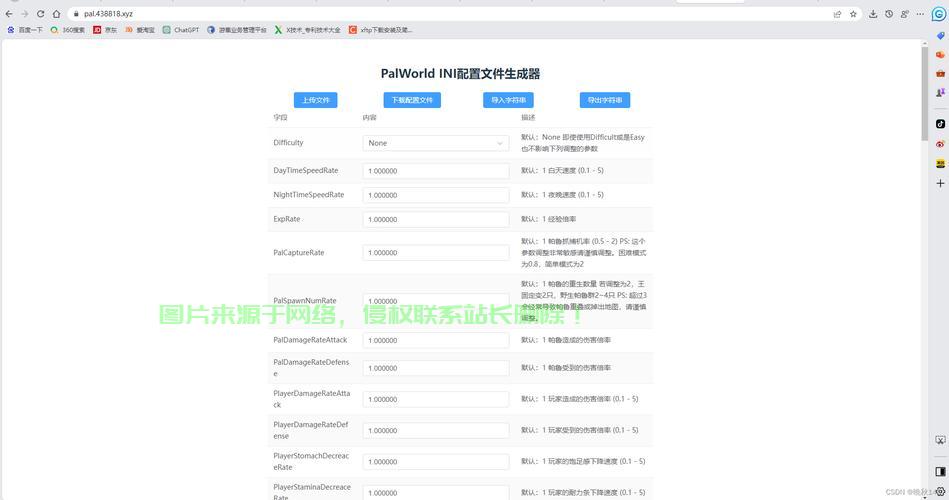This screenshot has width=949, height=500.
Task: Open the browser three-dot menu
Action: click(x=920, y=14)
